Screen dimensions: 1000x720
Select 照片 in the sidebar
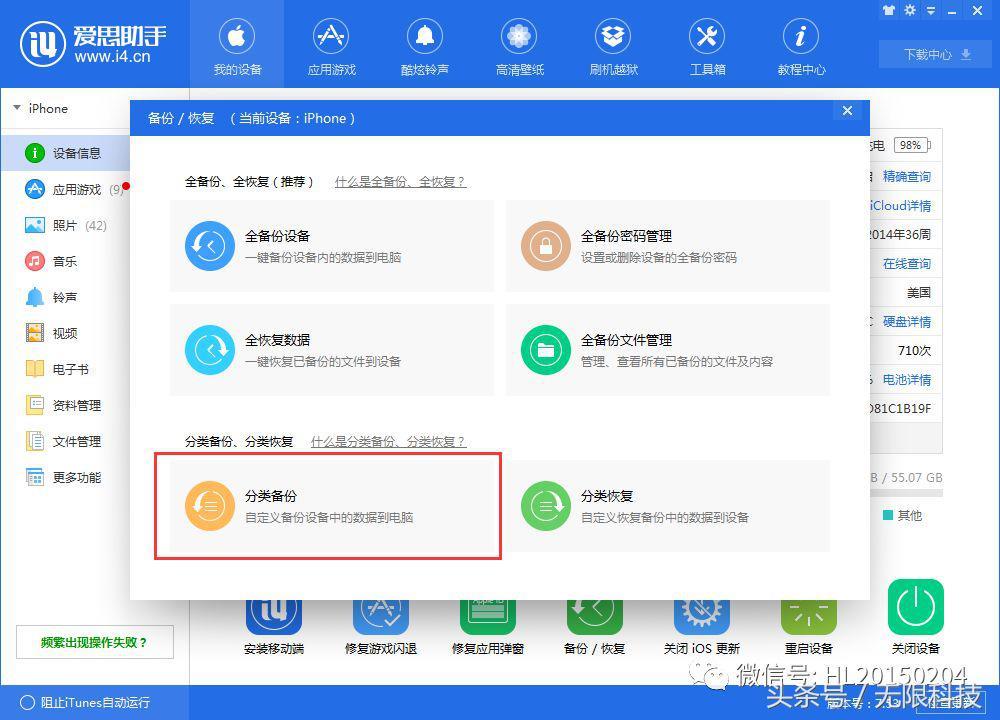pos(65,226)
